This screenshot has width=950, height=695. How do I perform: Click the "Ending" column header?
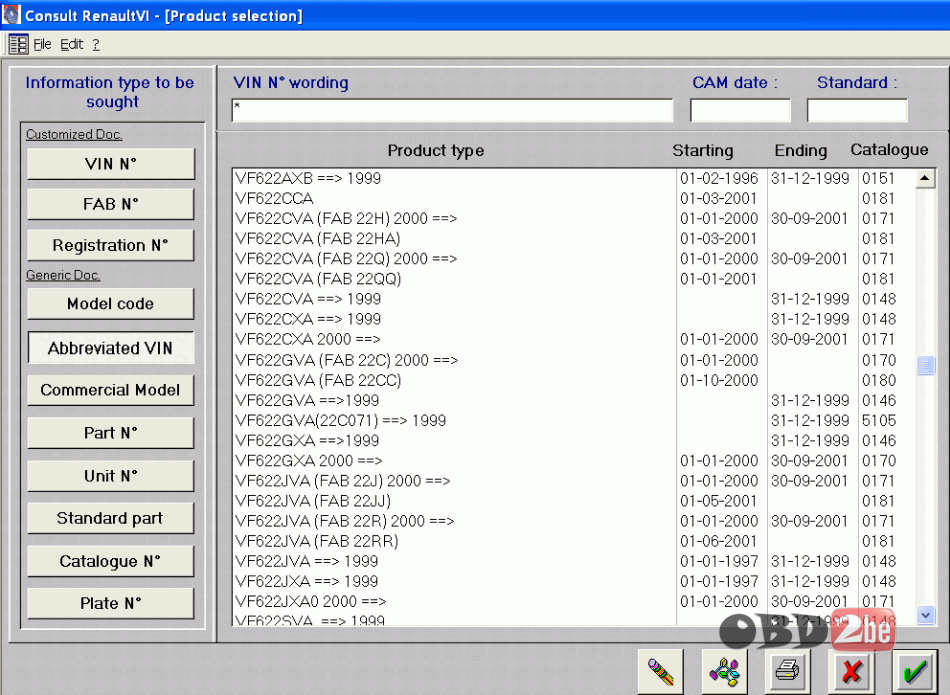800,150
